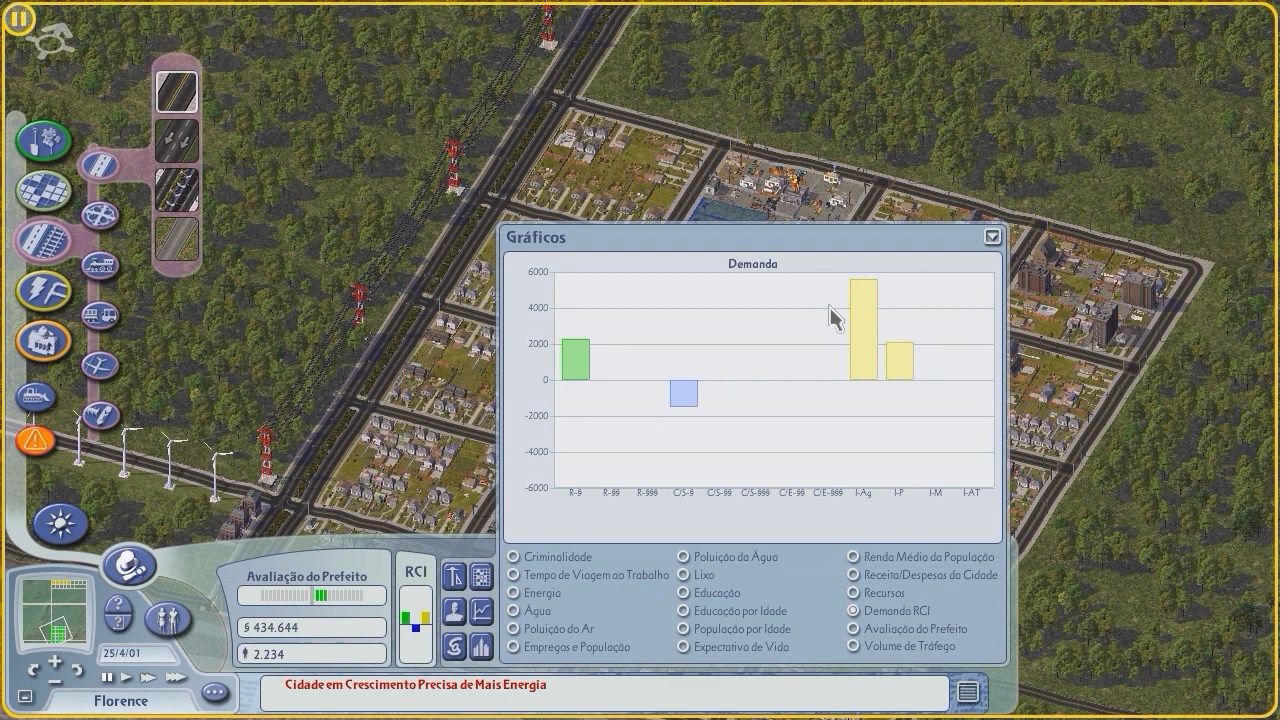Viewport: 1280px width, 720px height.
Task: Zoom in with the plus button
Action: tap(55, 662)
